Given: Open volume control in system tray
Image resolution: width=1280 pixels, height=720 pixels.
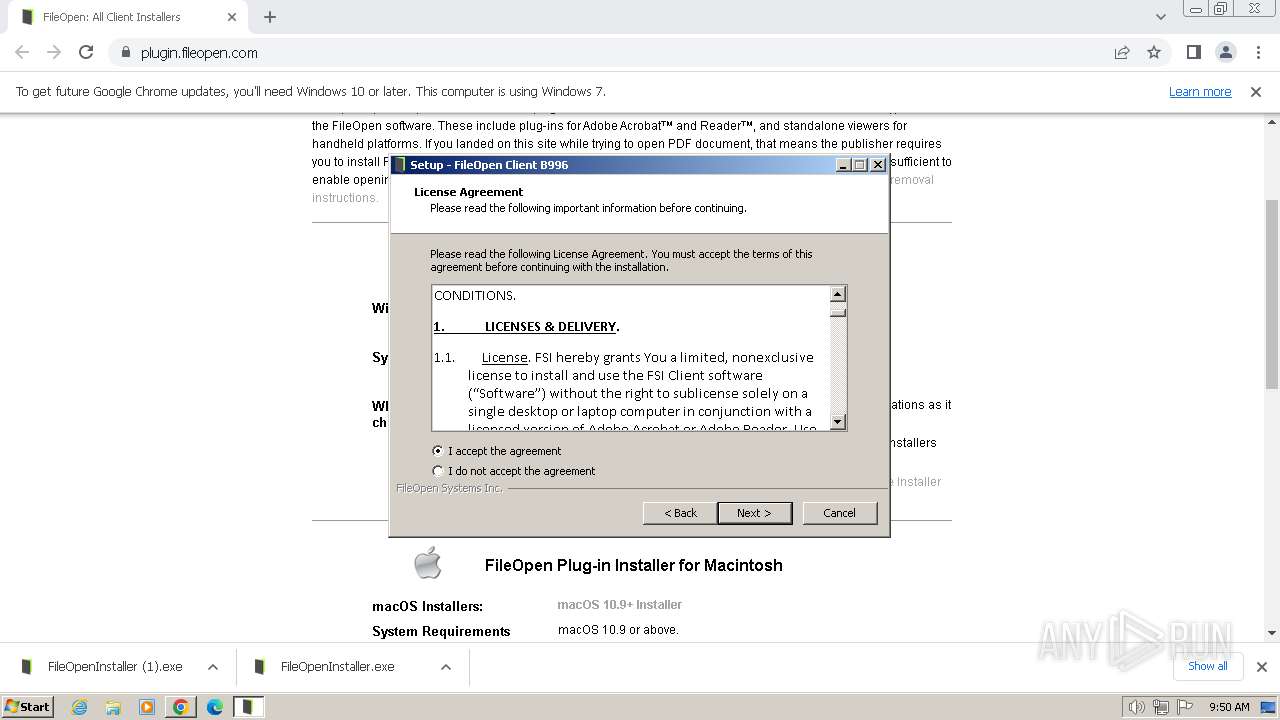Looking at the screenshot, I should click(1136, 707).
